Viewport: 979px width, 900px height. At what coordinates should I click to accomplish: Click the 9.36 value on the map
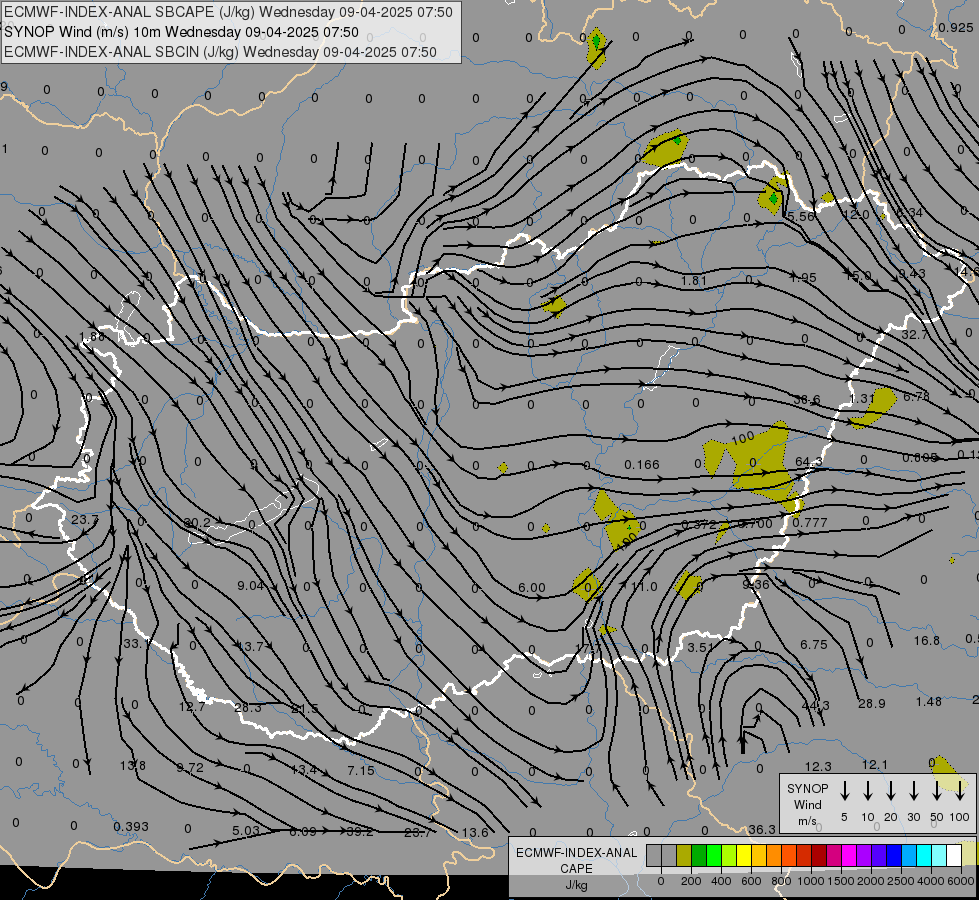coord(755,584)
